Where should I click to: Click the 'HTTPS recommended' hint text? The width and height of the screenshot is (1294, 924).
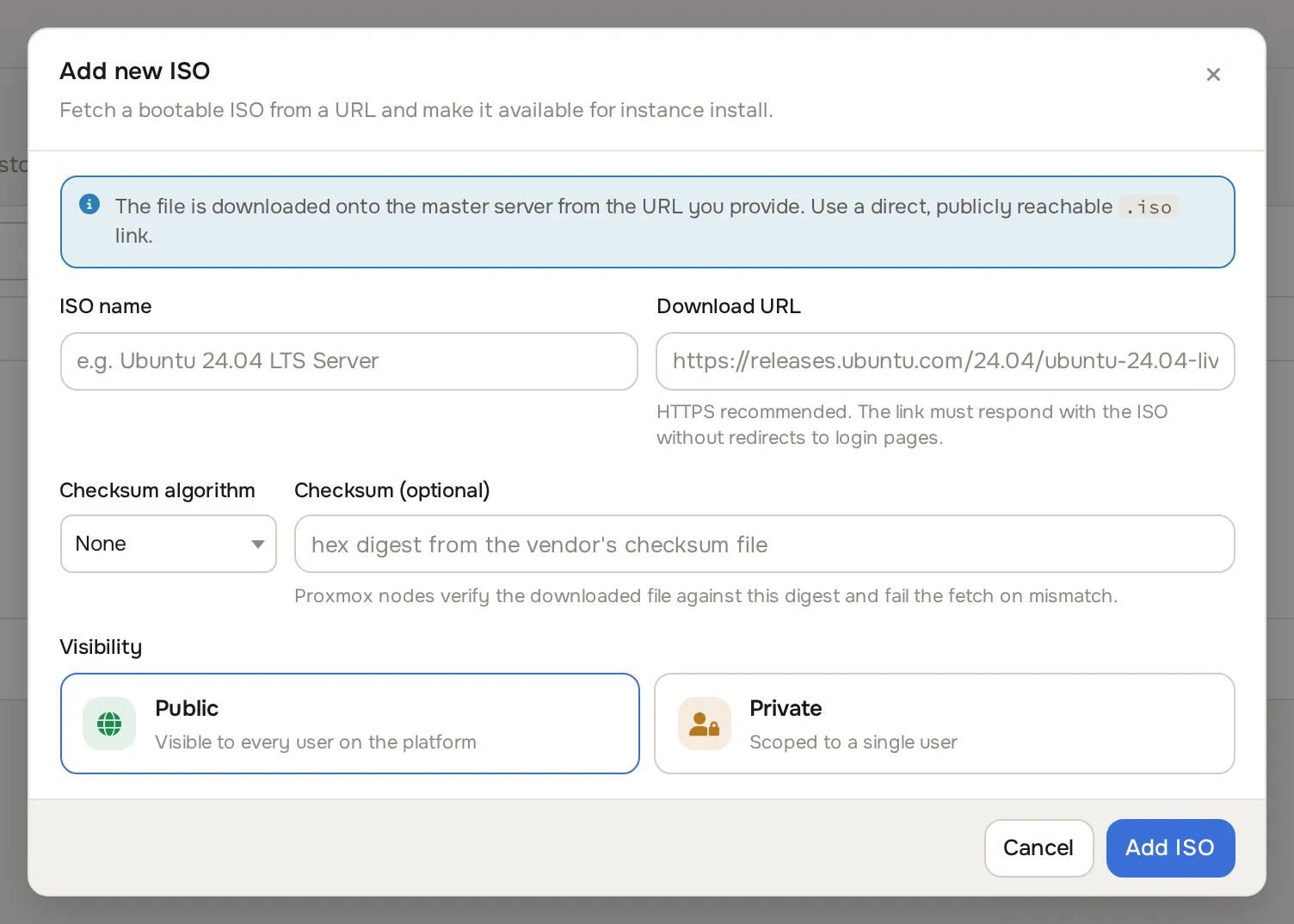[x=912, y=424]
